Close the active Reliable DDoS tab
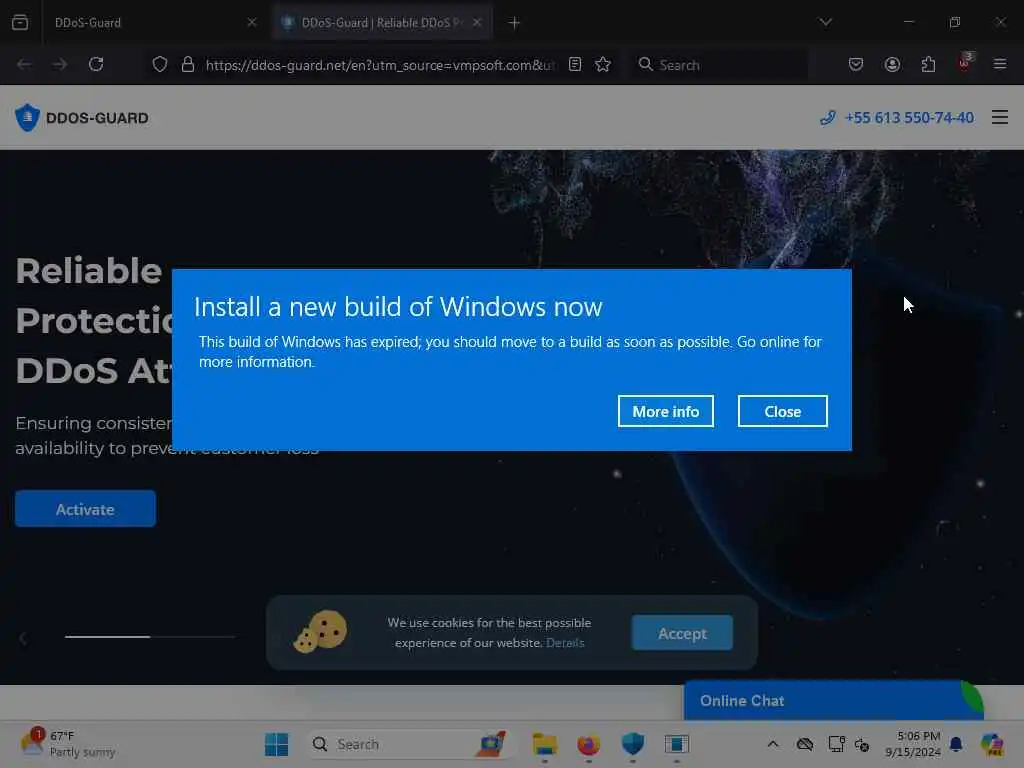Screen dimensions: 1024x768 click(477, 22)
